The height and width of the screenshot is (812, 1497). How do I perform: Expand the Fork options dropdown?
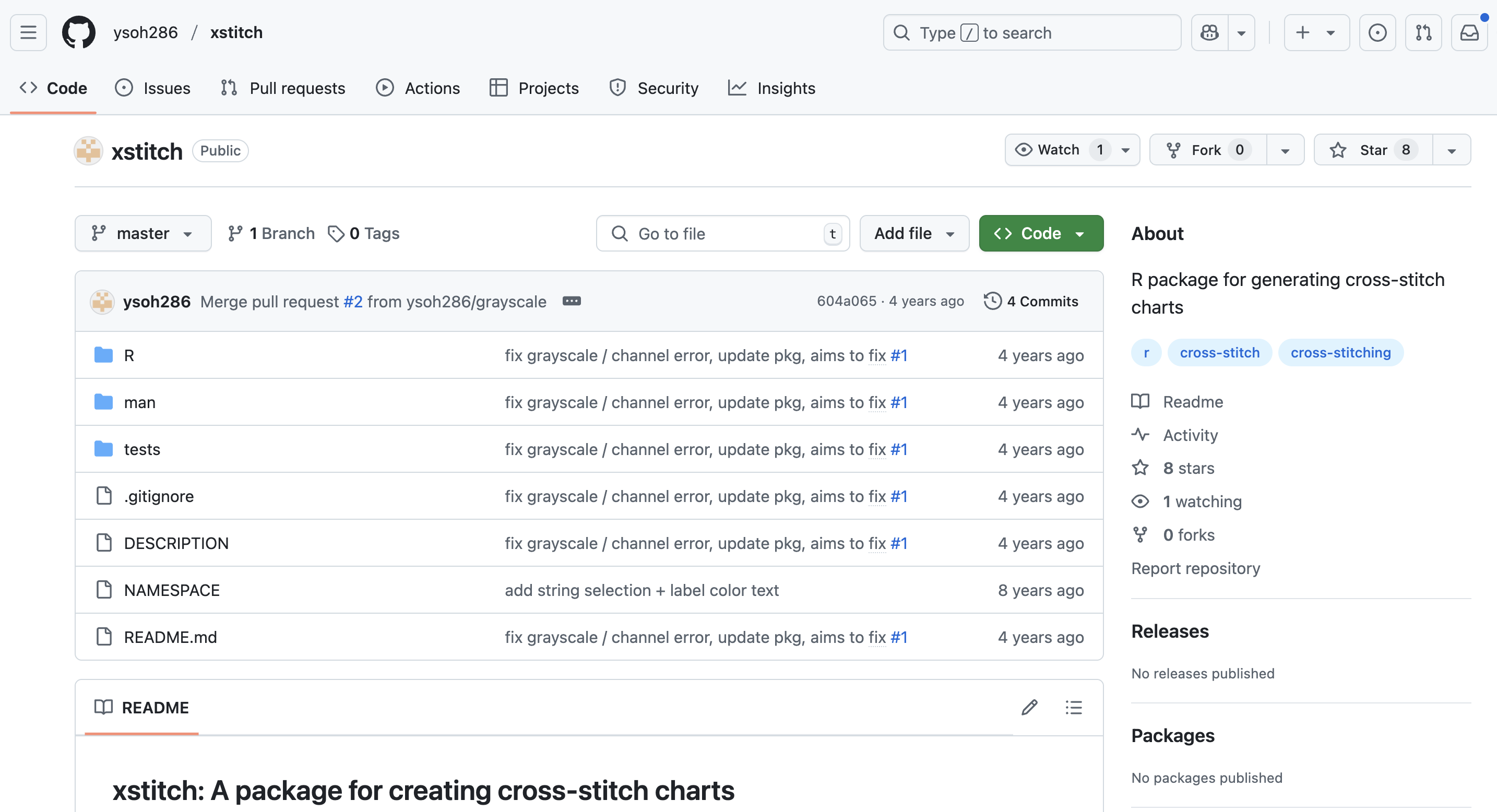[1286, 150]
